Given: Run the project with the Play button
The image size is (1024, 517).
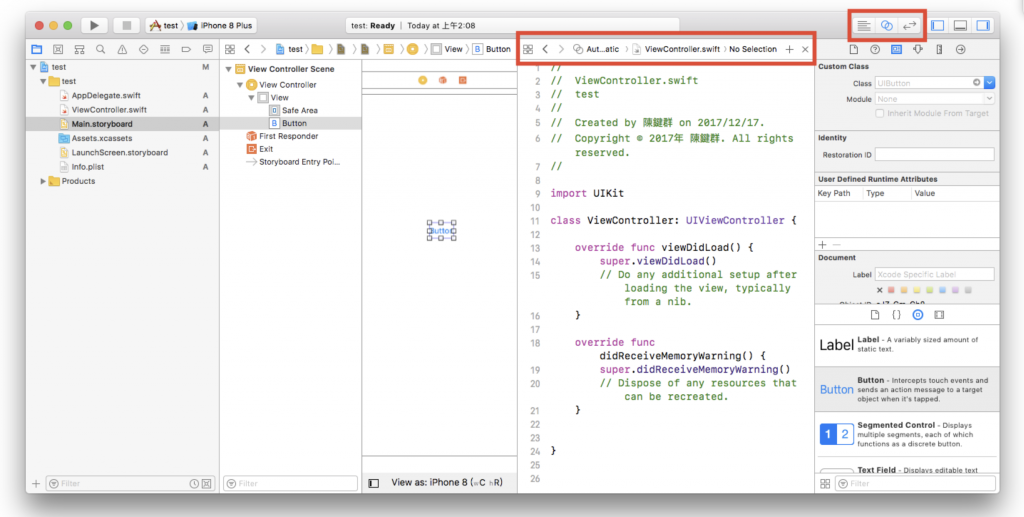Looking at the screenshot, I should (x=95, y=25).
